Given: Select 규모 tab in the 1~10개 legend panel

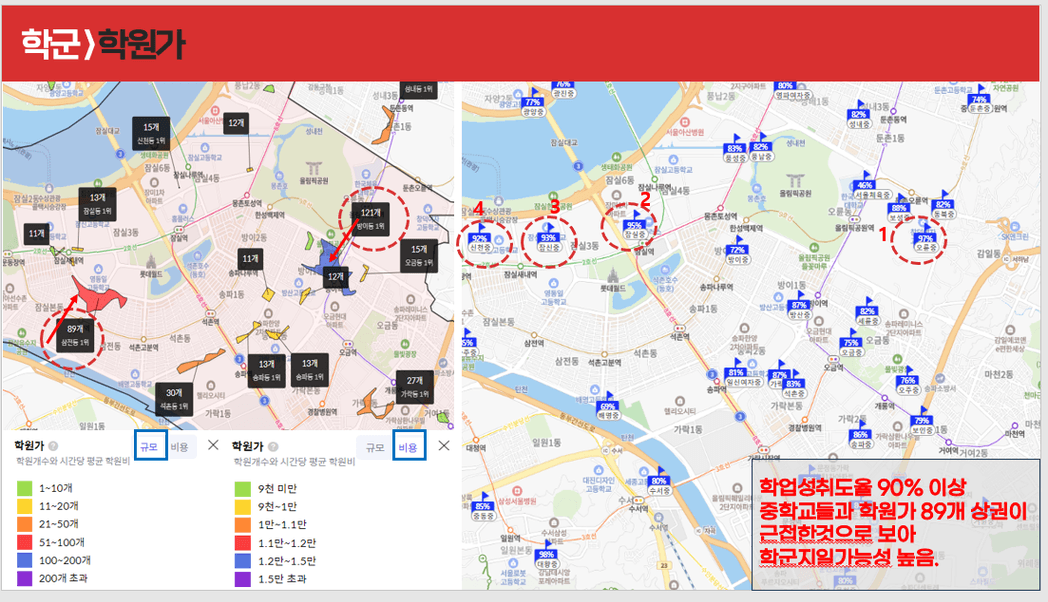Looking at the screenshot, I should 150,446.
